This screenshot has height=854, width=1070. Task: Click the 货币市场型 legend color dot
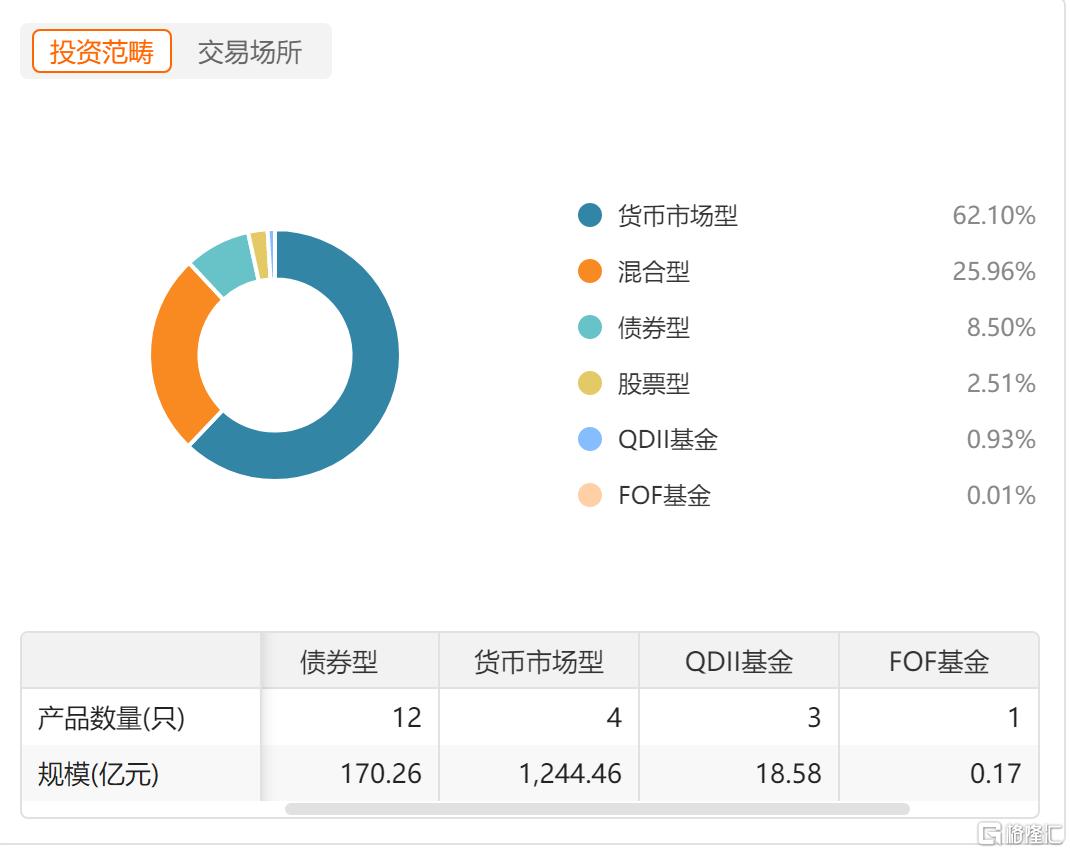590,215
